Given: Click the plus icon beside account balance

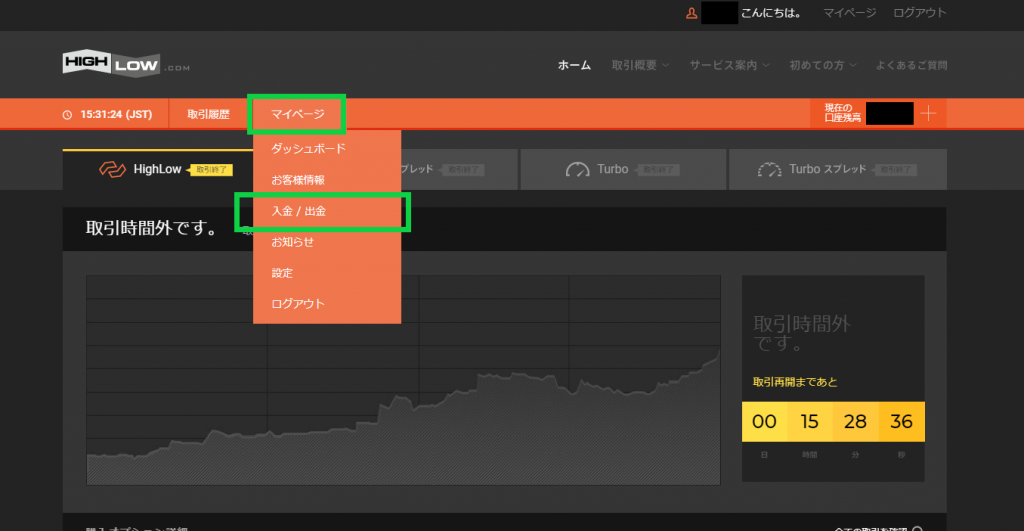Looking at the screenshot, I should pyautogui.click(x=928, y=114).
